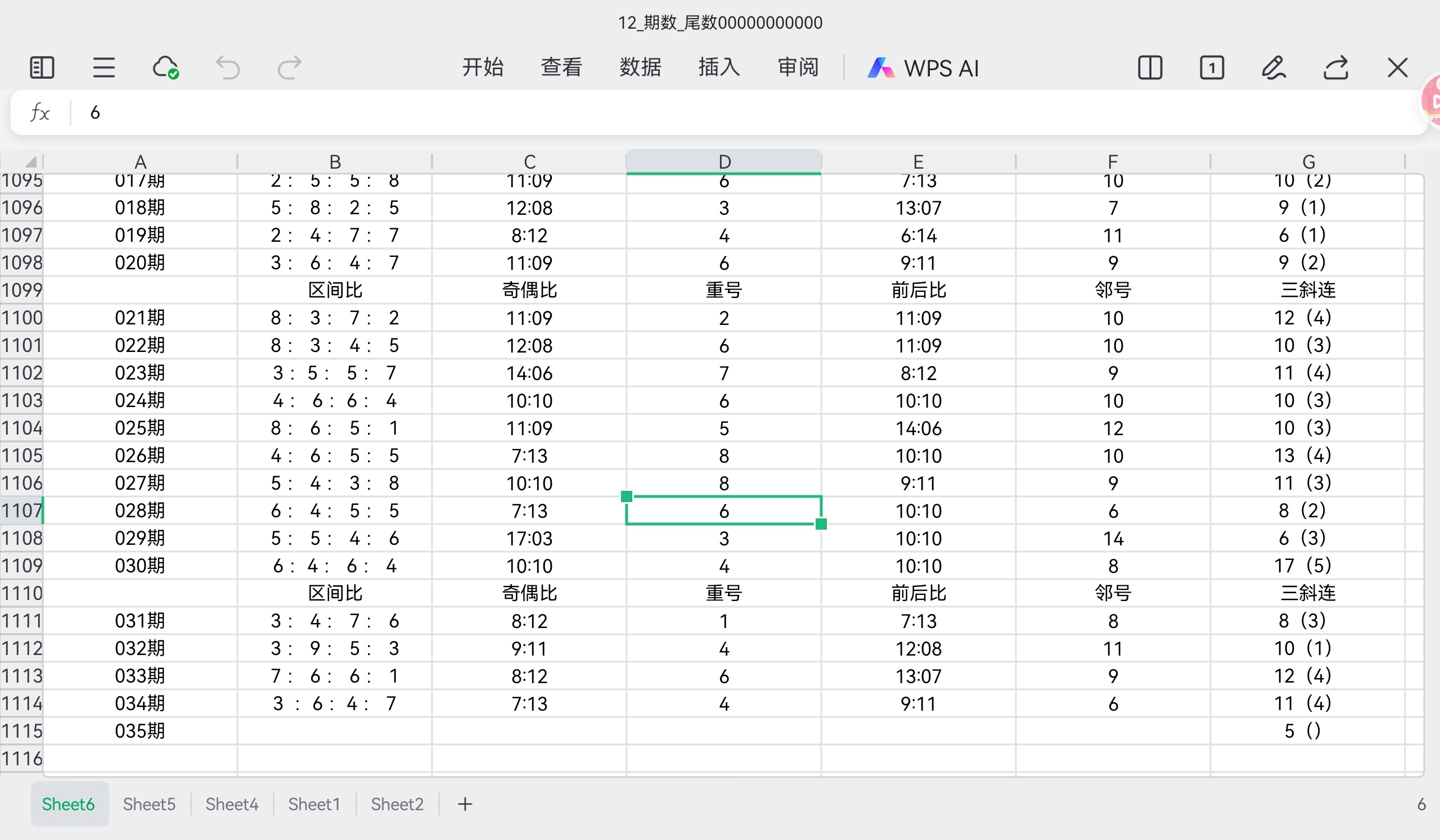
Task: Open the reading layout icon at top left
Action: (40, 67)
